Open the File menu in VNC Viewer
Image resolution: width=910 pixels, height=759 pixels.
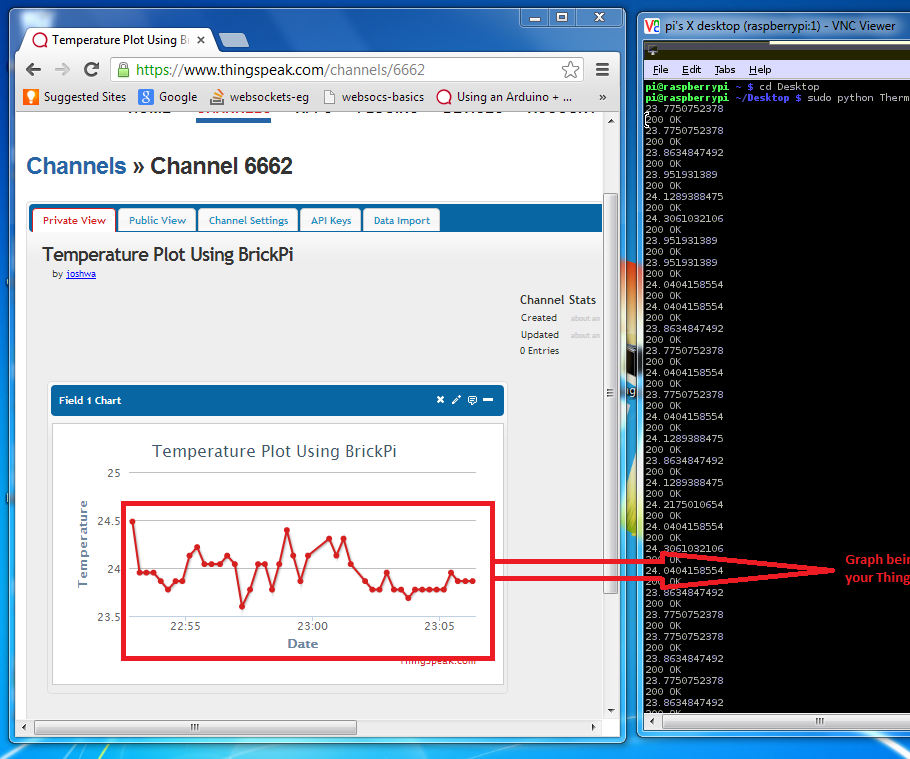click(x=659, y=69)
